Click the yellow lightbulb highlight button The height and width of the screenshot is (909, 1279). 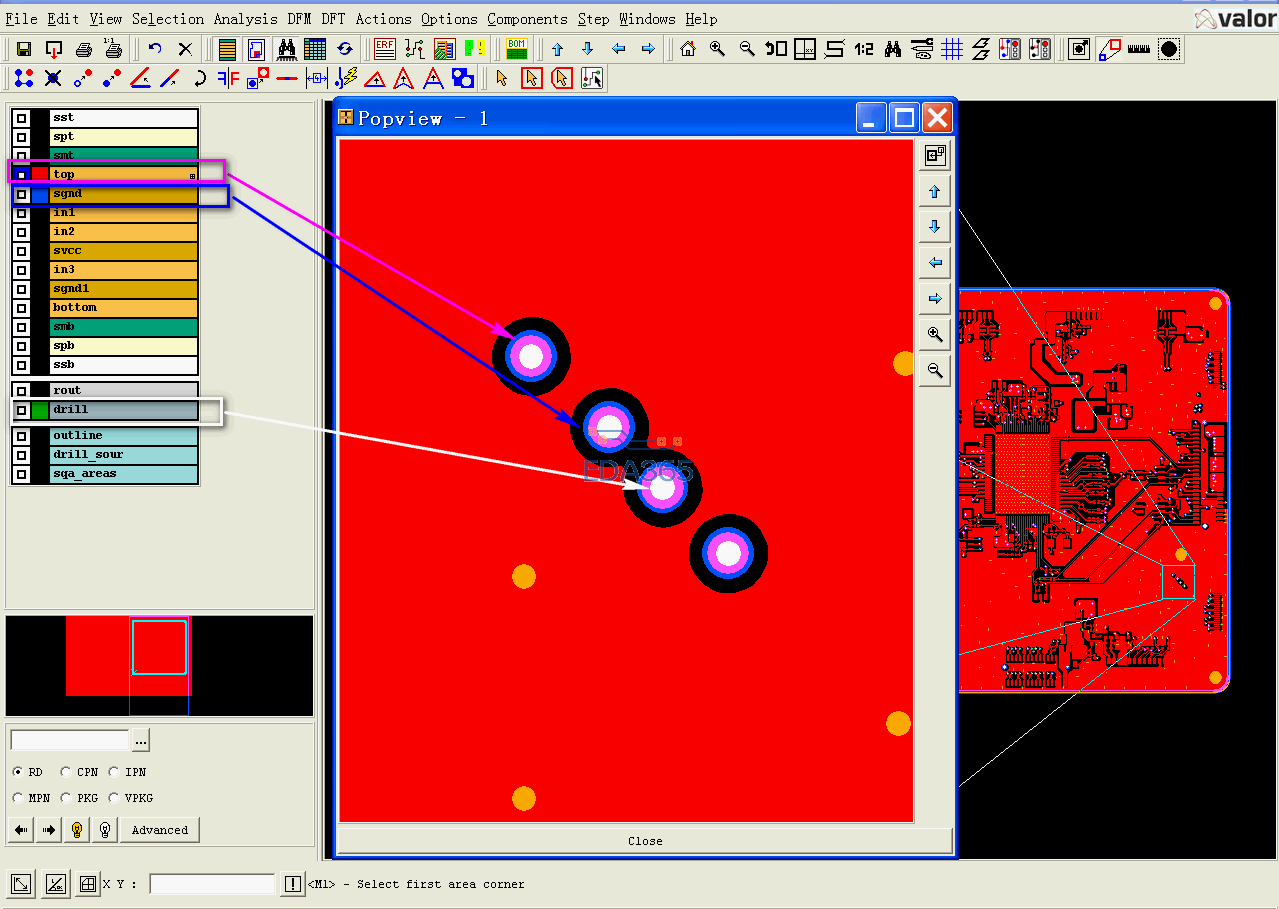click(76, 830)
